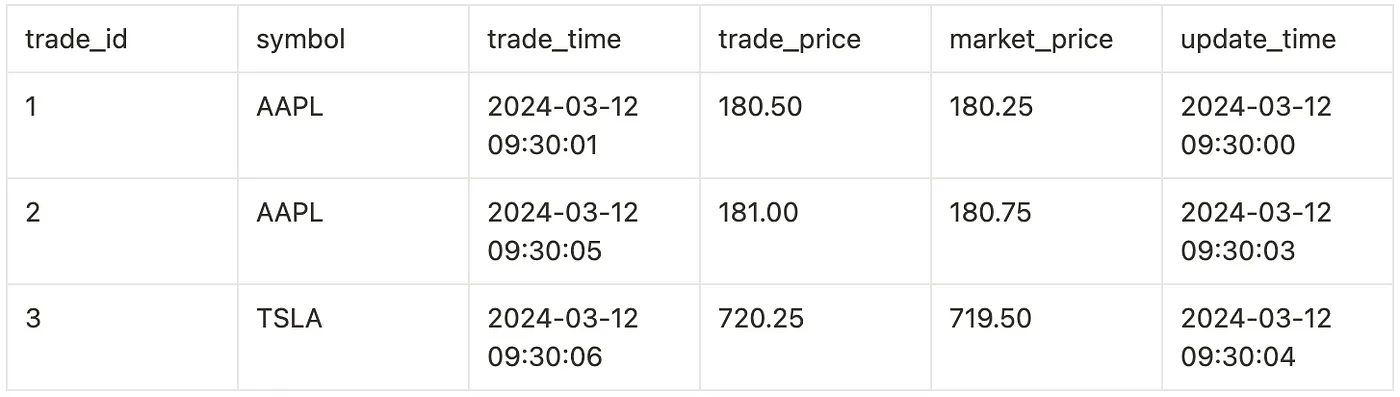The height and width of the screenshot is (397, 1400).
Task: Select the 181.00 trade price cell
Action: pos(815,231)
